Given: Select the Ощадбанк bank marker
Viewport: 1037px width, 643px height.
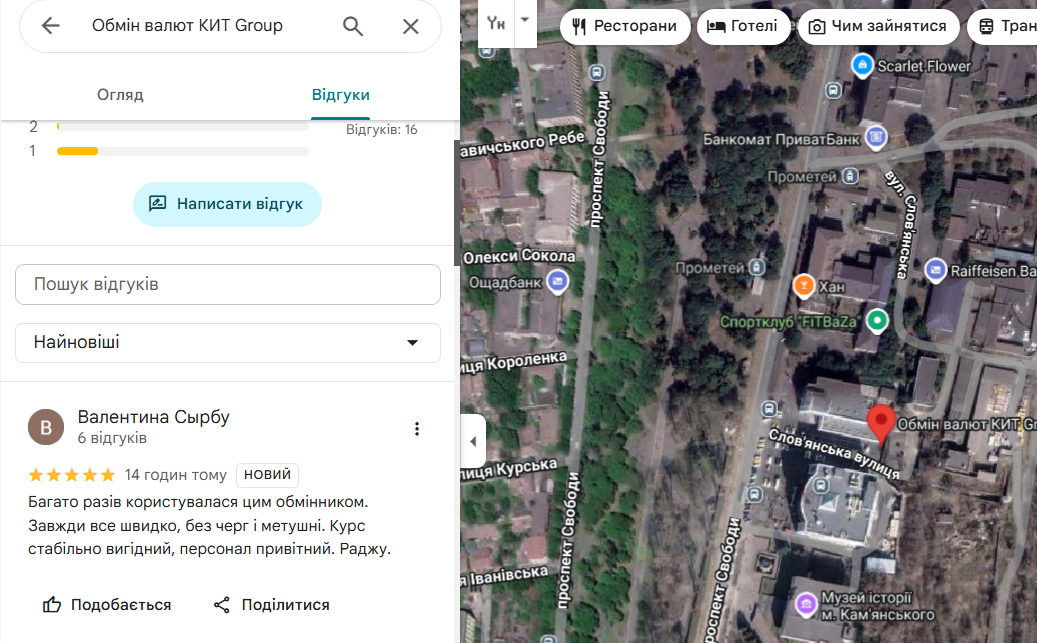Looking at the screenshot, I should tap(558, 282).
